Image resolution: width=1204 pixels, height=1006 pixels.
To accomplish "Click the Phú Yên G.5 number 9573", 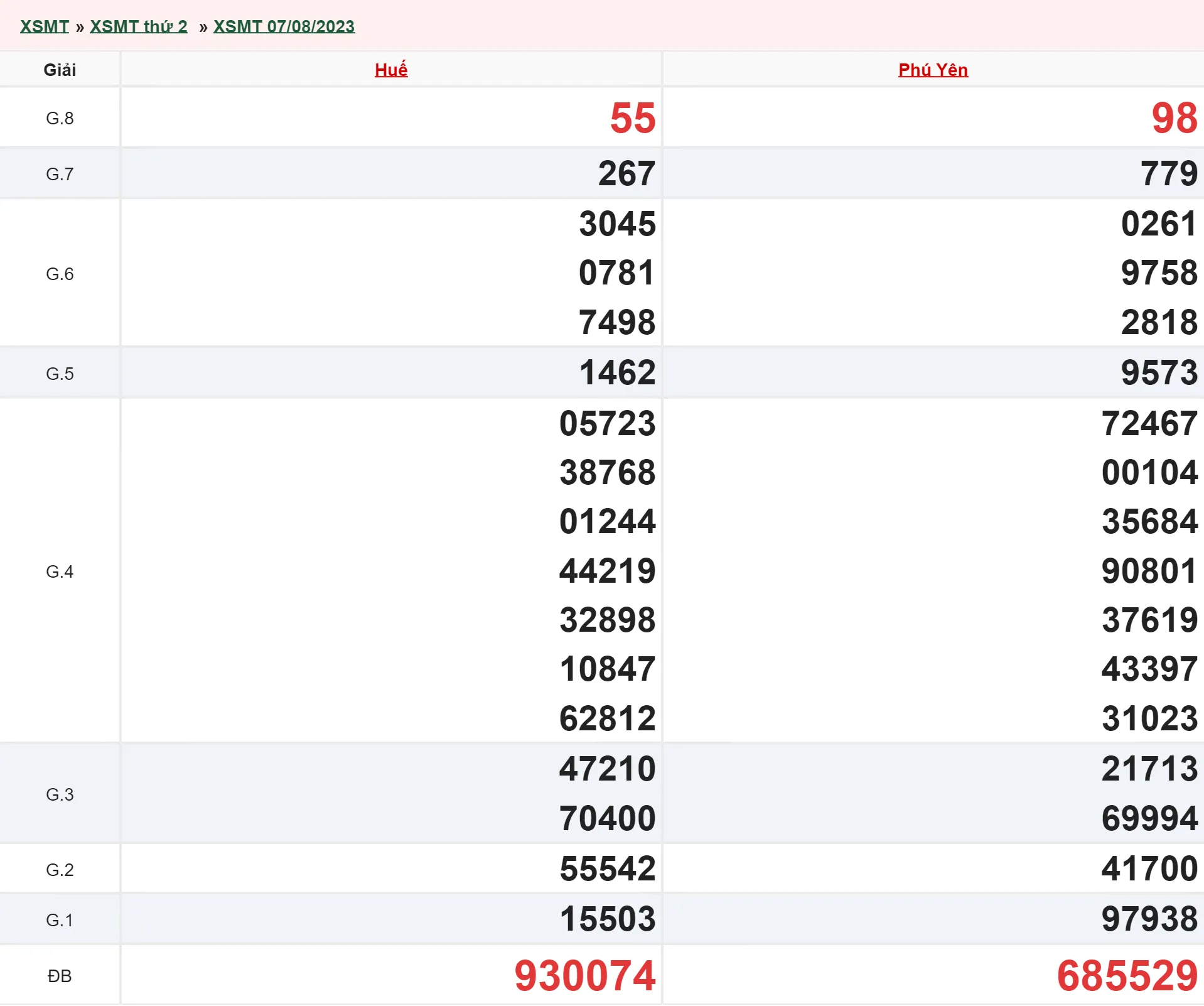I will (x=1159, y=373).
